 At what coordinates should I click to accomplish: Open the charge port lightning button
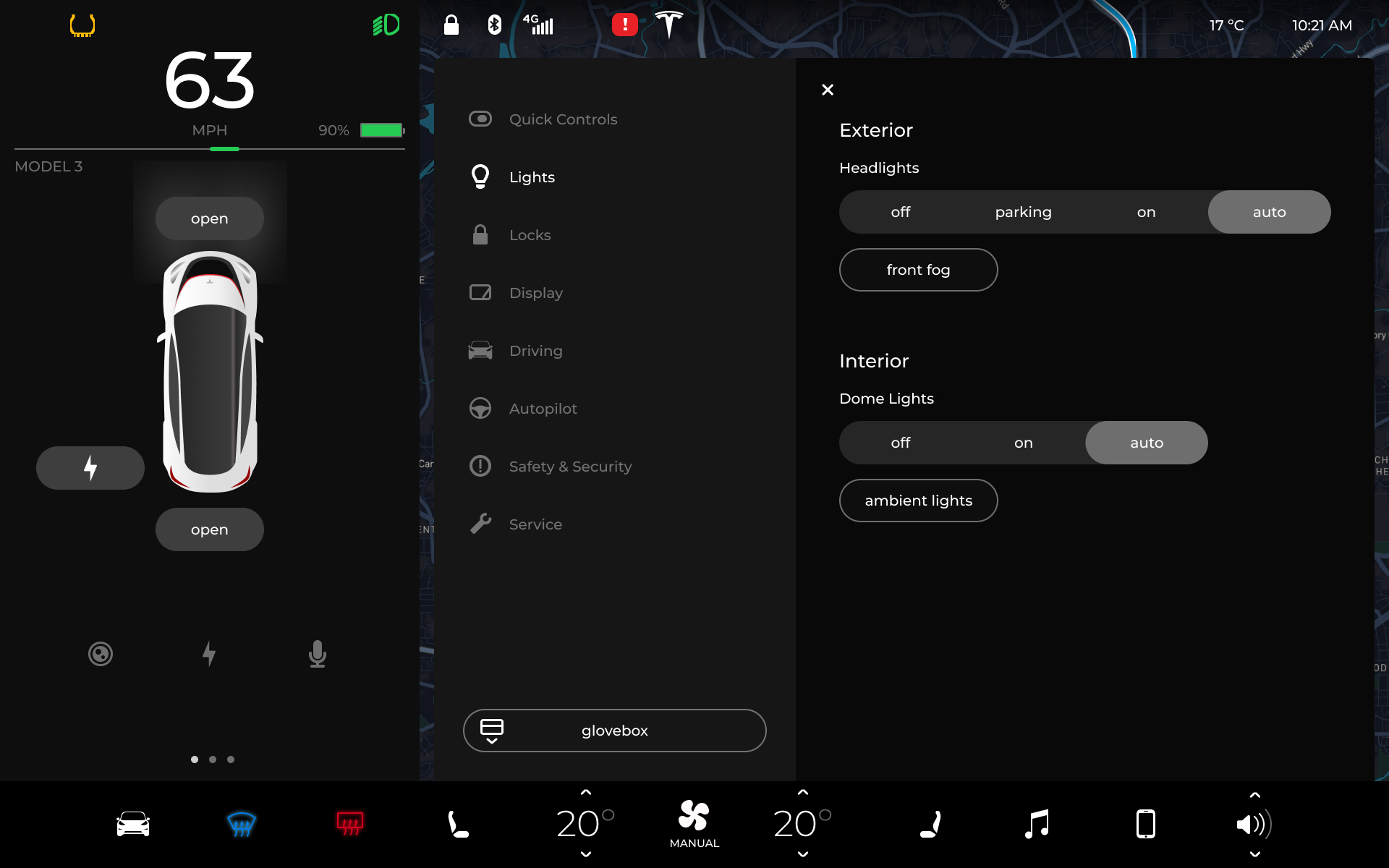click(x=90, y=468)
